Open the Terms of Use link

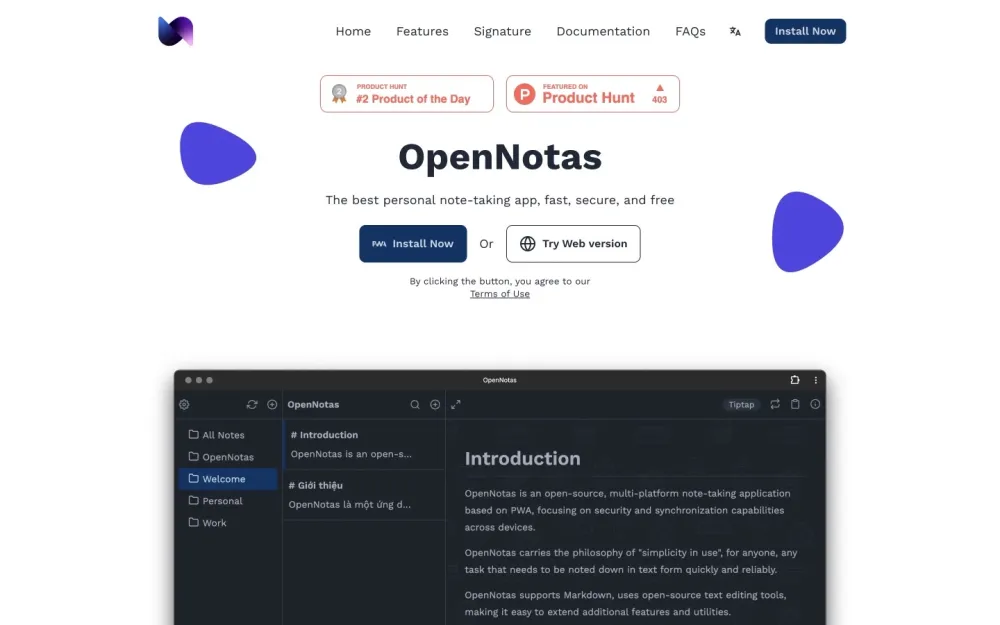(500, 293)
